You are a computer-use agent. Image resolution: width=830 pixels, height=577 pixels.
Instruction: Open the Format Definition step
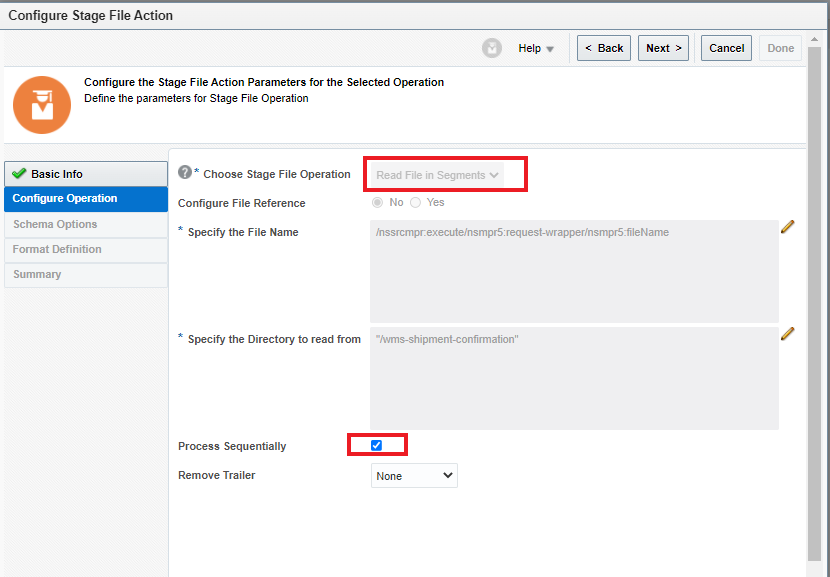pyautogui.click(x=86, y=249)
